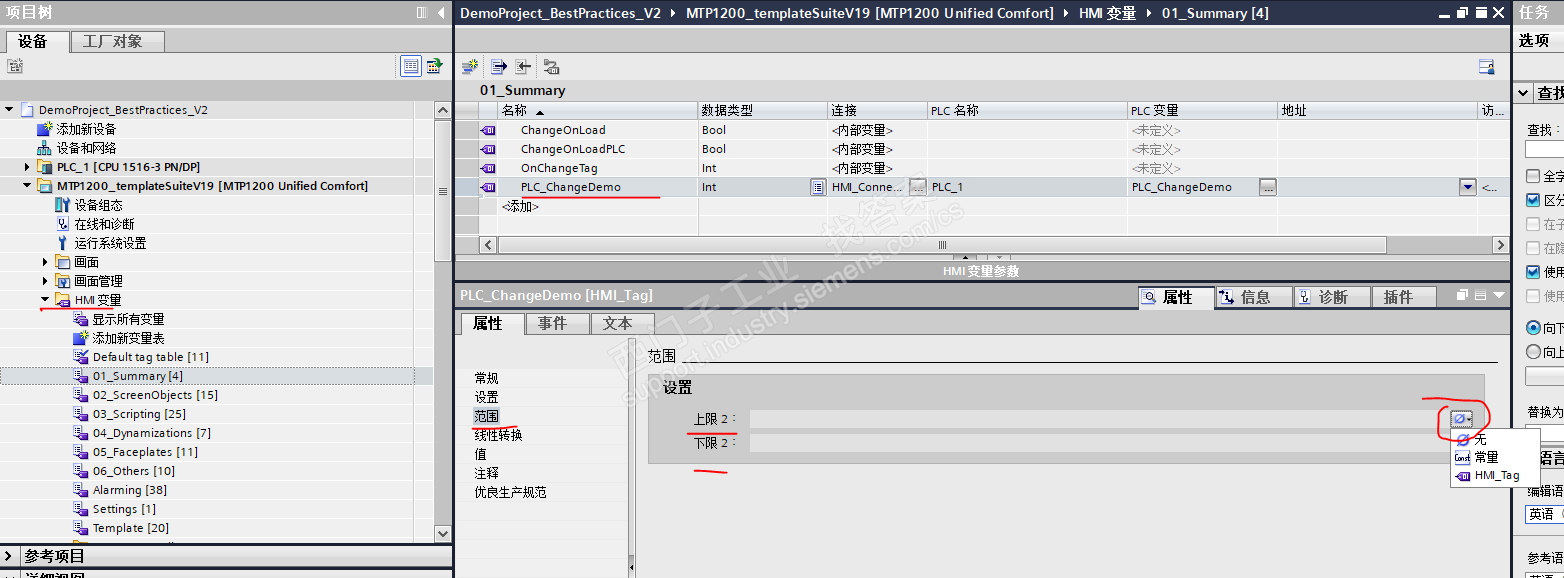Select 优良生产规范 in properties navigation
The image size is (1564, 578).
coord(510,492)
